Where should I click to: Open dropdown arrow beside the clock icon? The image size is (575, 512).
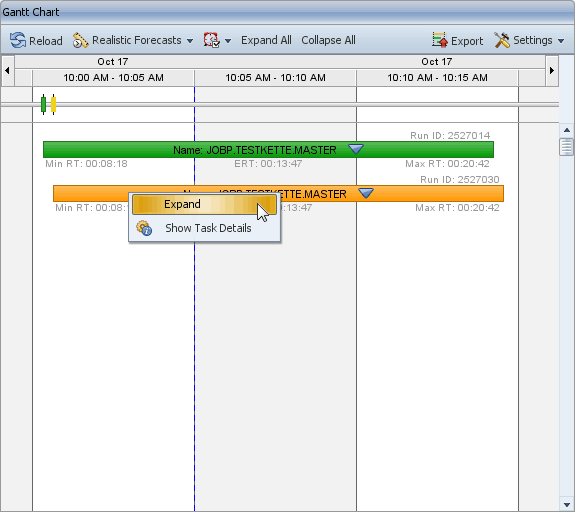pos(228,41)
